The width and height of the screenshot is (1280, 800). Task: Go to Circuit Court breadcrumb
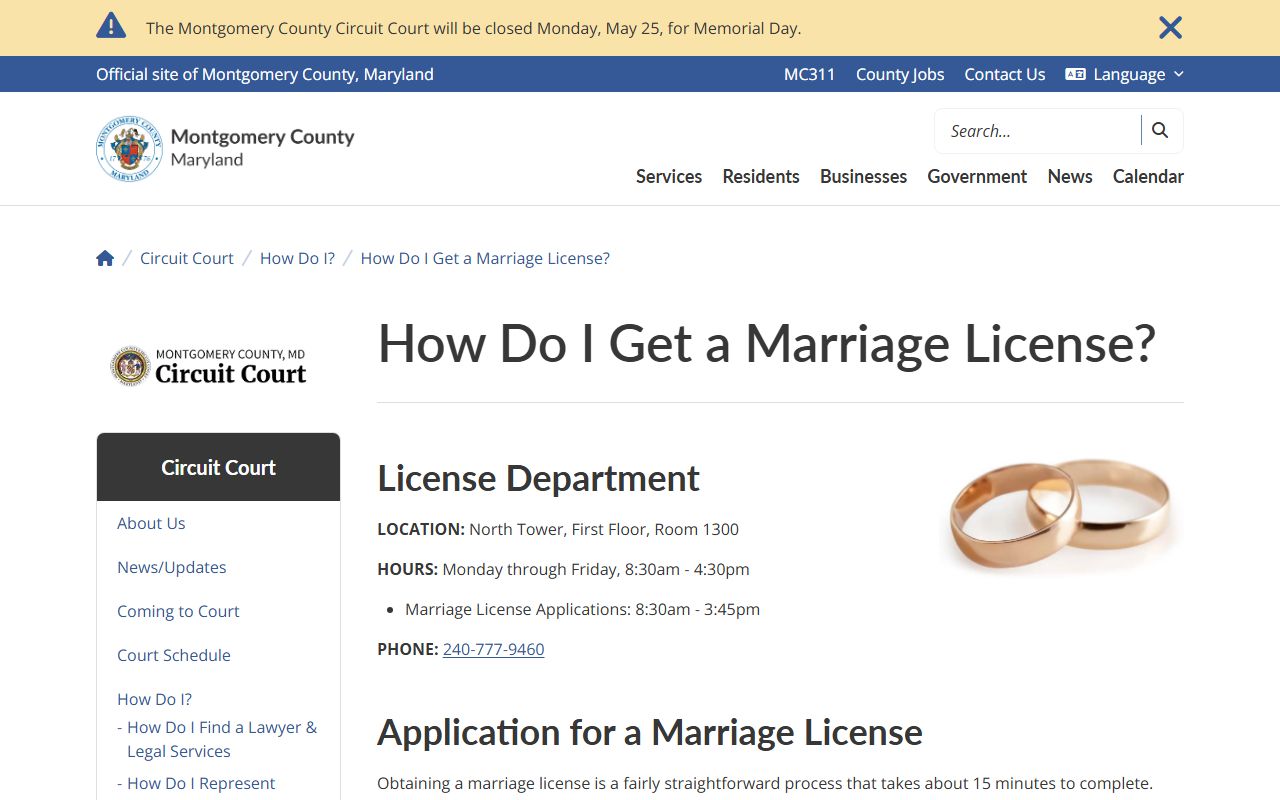187,258
